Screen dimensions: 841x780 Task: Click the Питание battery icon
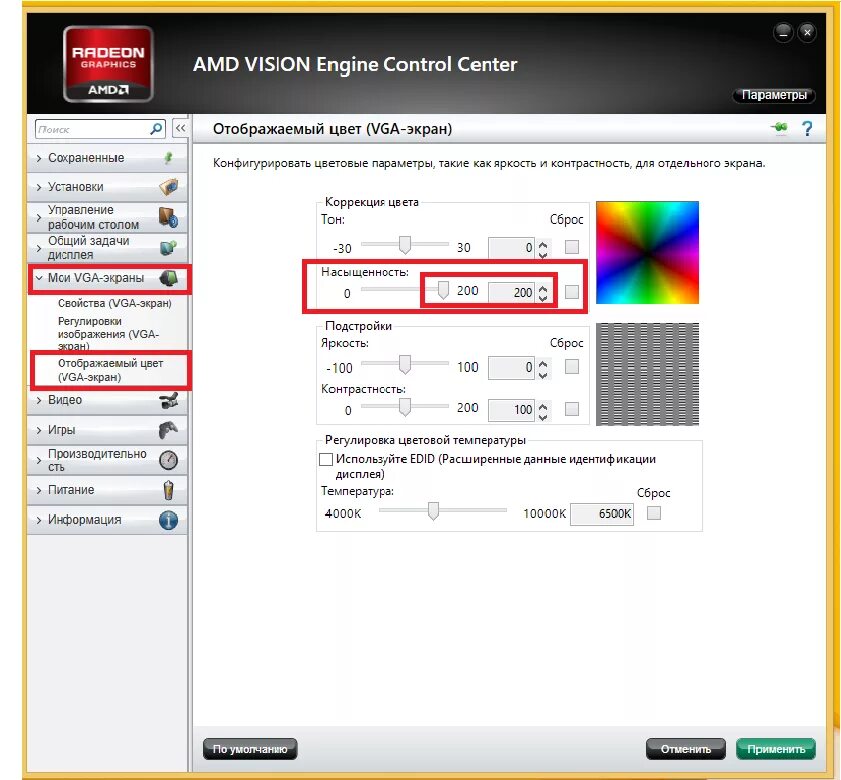click(x=168, y=490)
